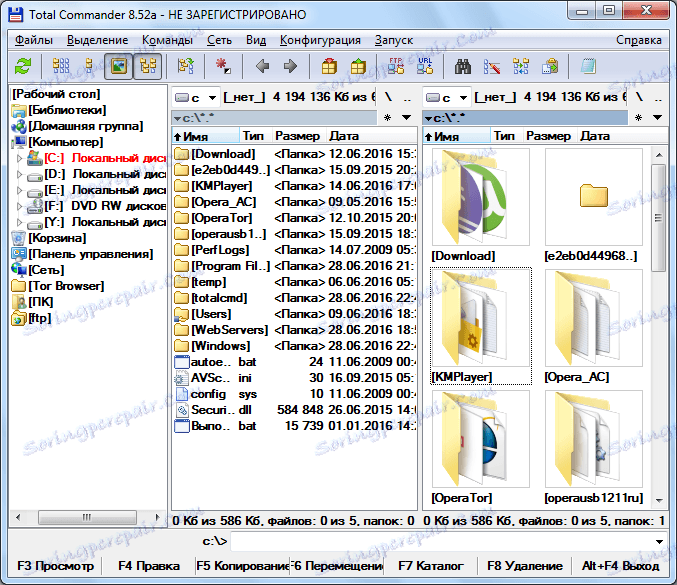The width and height of the screenshot is (677, 585).
Task: Open the Файлы menu
Action: coord(34,40)
